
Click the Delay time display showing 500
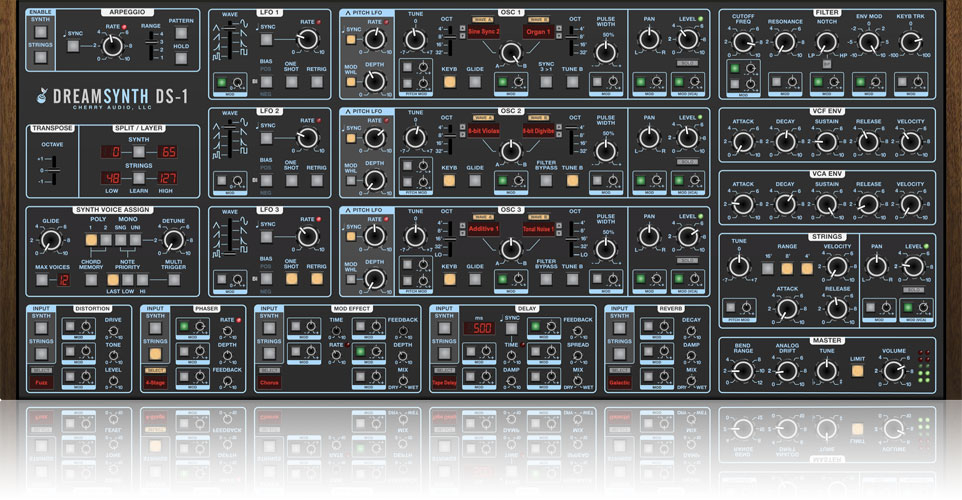coord(482,328)
